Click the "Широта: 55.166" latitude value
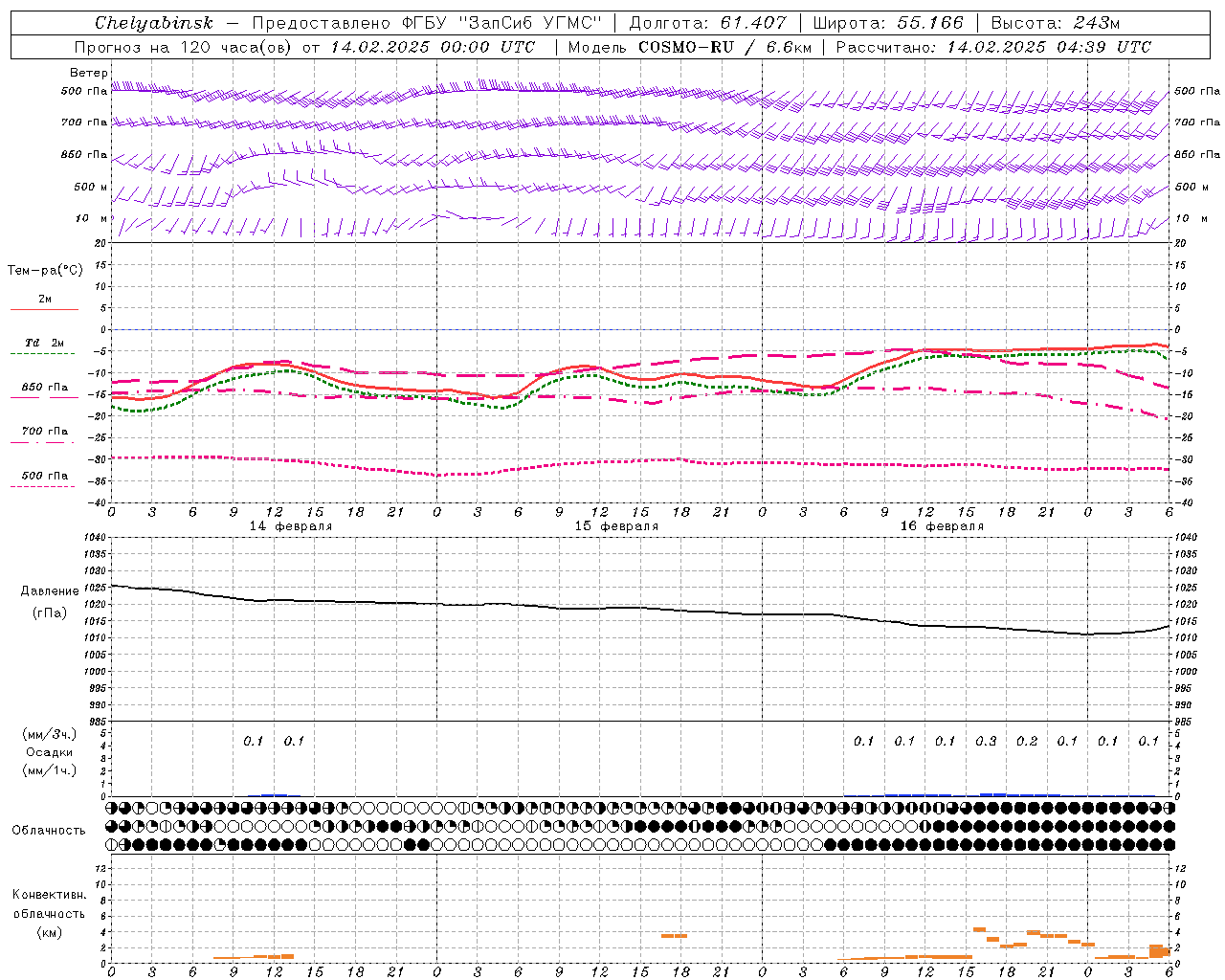The height and width of the screenshot is (980, 1225). click(x=888, y=23)
